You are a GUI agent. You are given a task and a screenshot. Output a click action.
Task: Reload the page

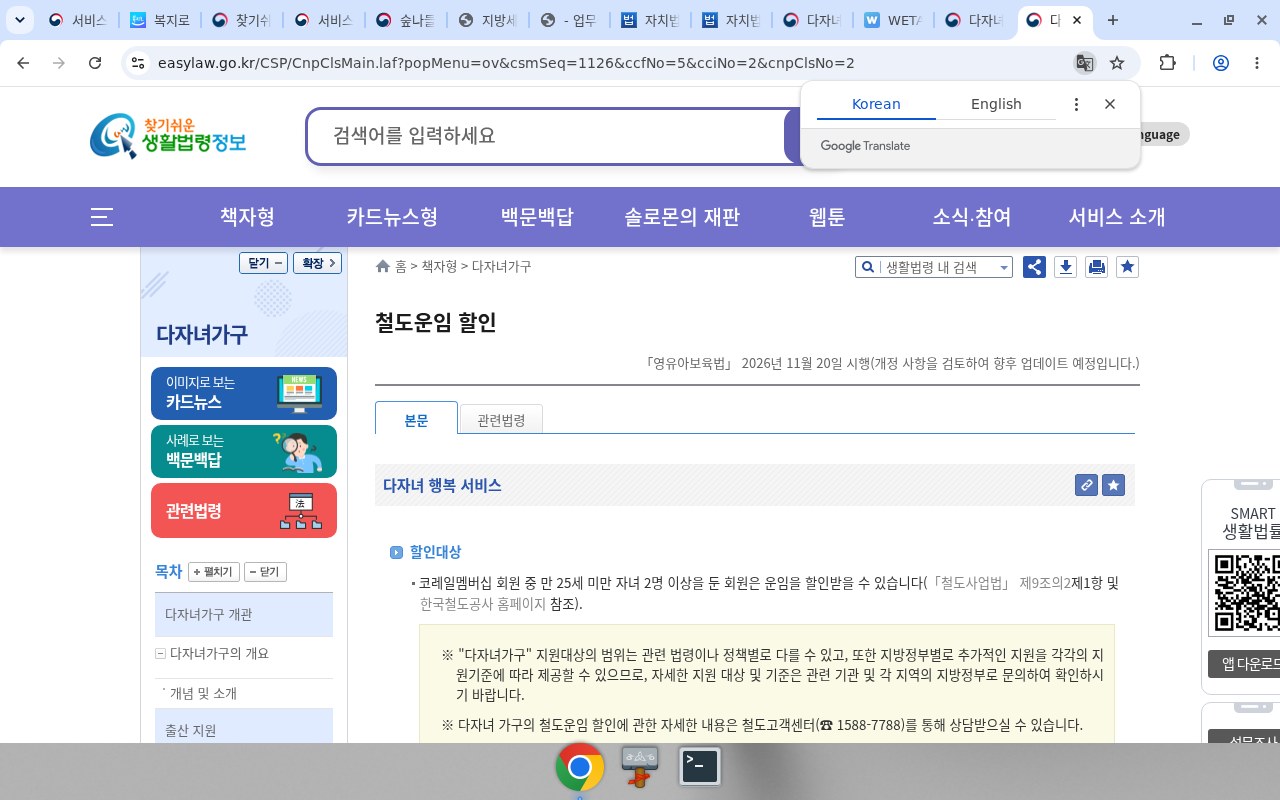[x=95, y=63]
